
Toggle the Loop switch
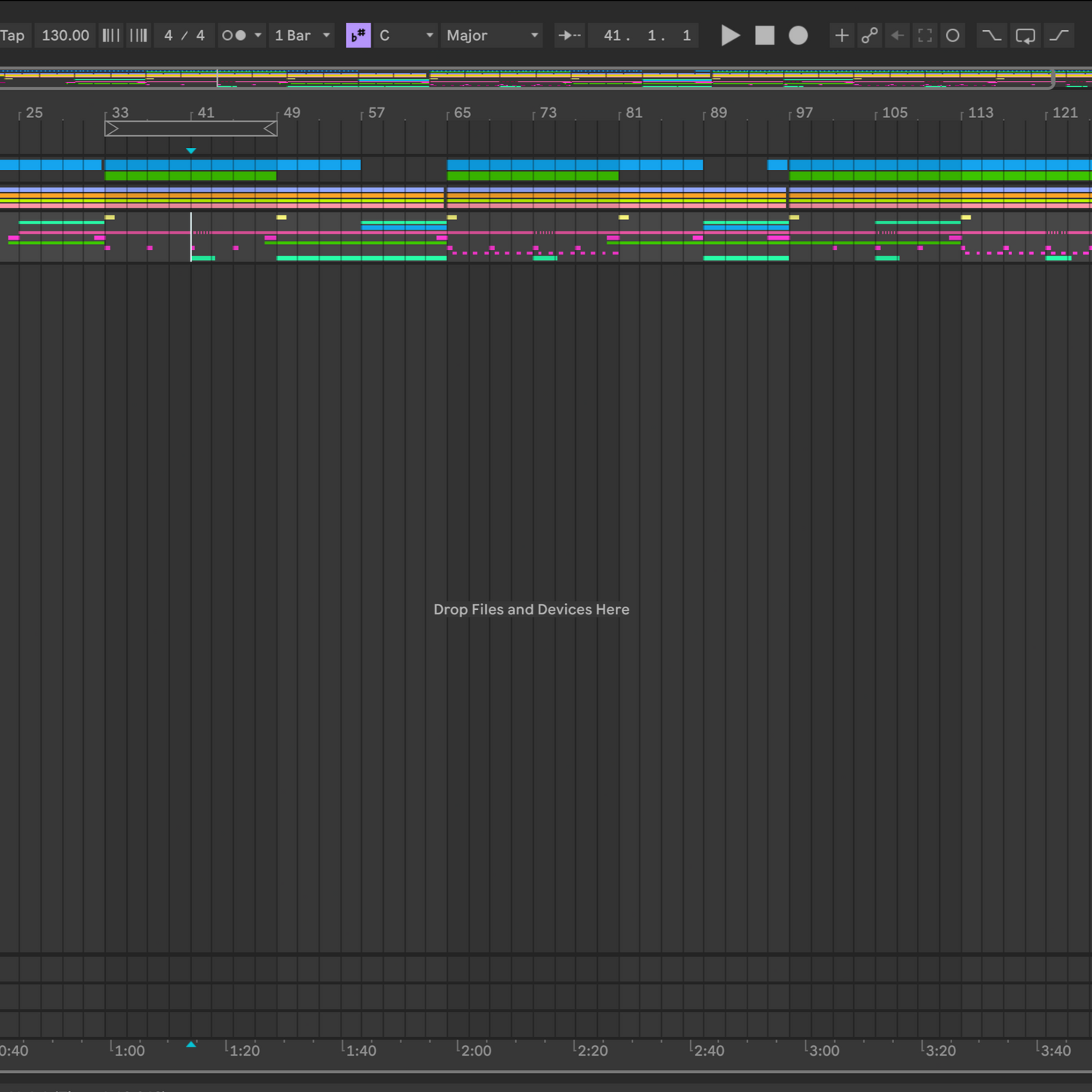pyautogui.click(x=1025, y=36)
